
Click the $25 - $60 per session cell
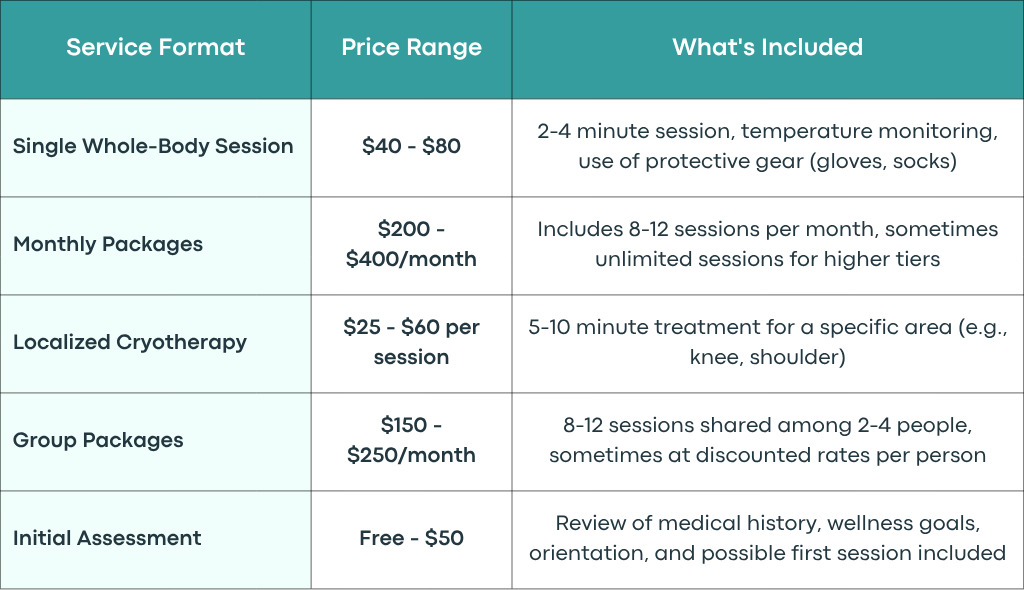[411, 342]
